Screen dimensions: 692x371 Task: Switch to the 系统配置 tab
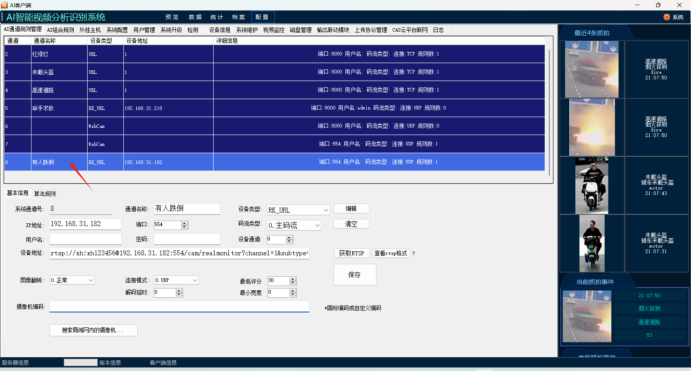point(117,30)
